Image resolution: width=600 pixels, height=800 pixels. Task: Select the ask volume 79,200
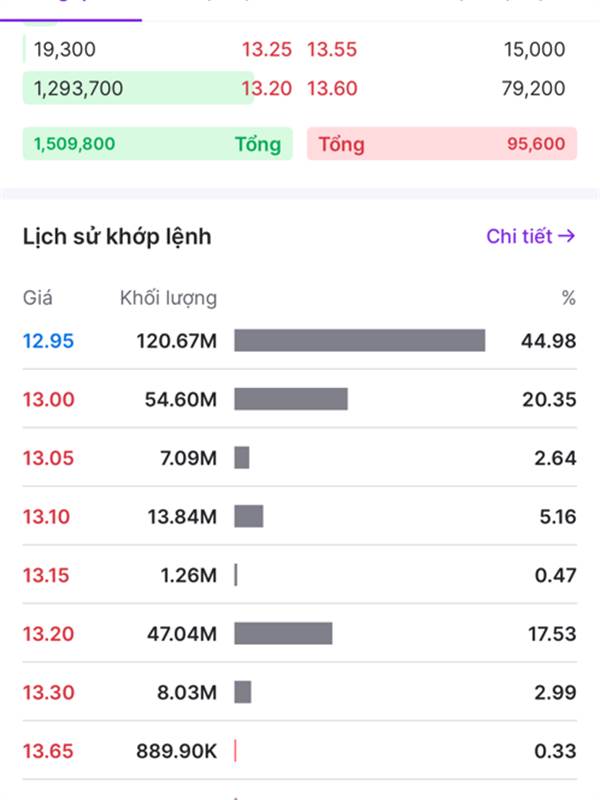(x=533, y=88)
